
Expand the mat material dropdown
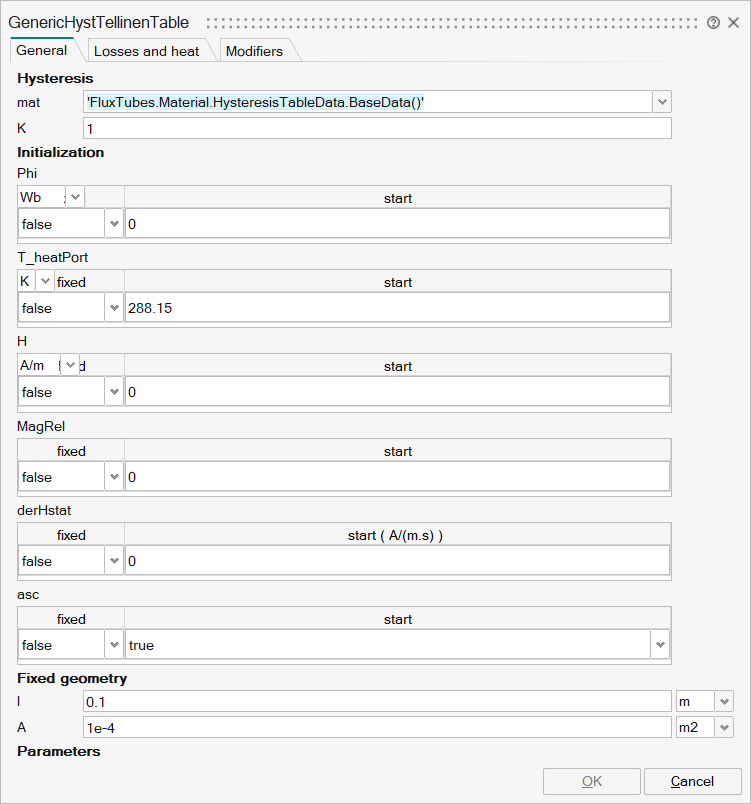click(661, 102)
